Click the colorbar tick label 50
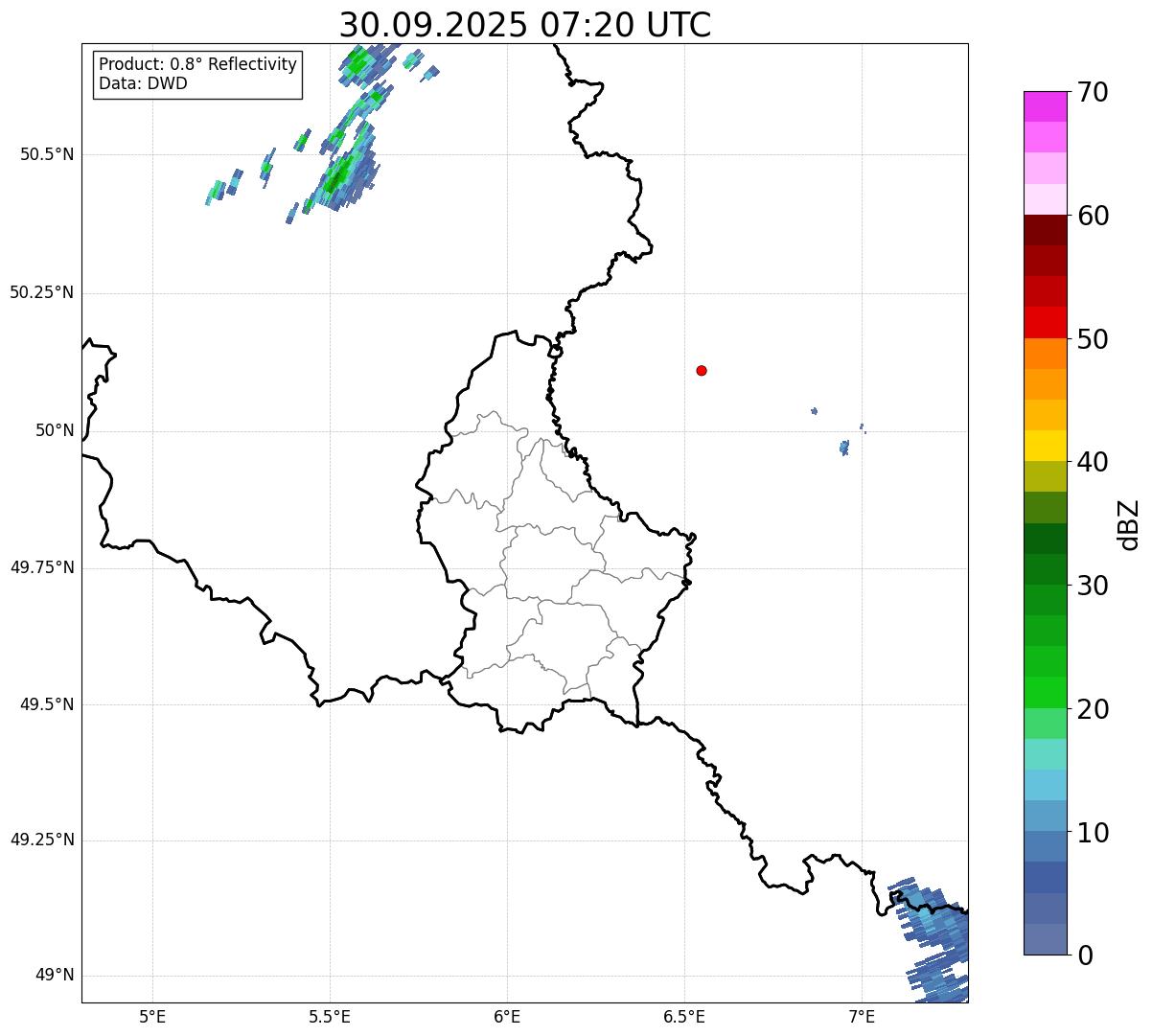This screenshot has height=1036, width=1152. pos(1093,339)
